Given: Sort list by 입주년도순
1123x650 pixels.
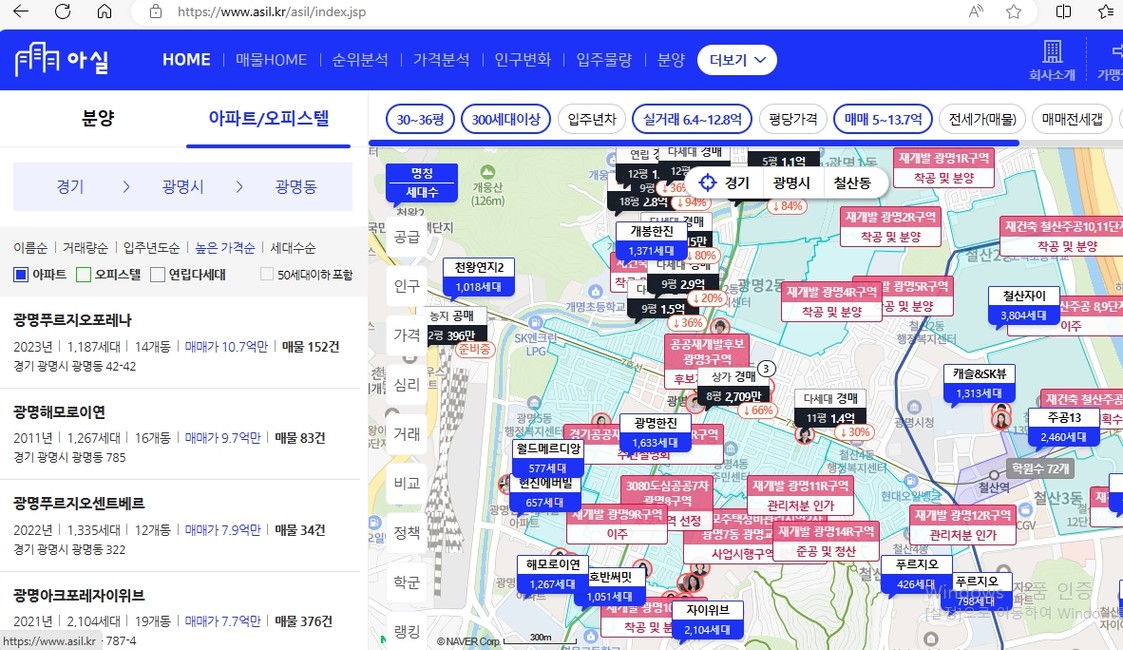Looking at the screenshot, I should click(x=151, y=248).
